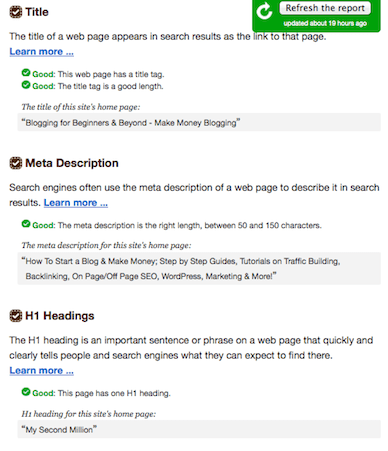Click green check for 'has a title tag'
This screenshot has width=388, height=451.
(26, 73)
